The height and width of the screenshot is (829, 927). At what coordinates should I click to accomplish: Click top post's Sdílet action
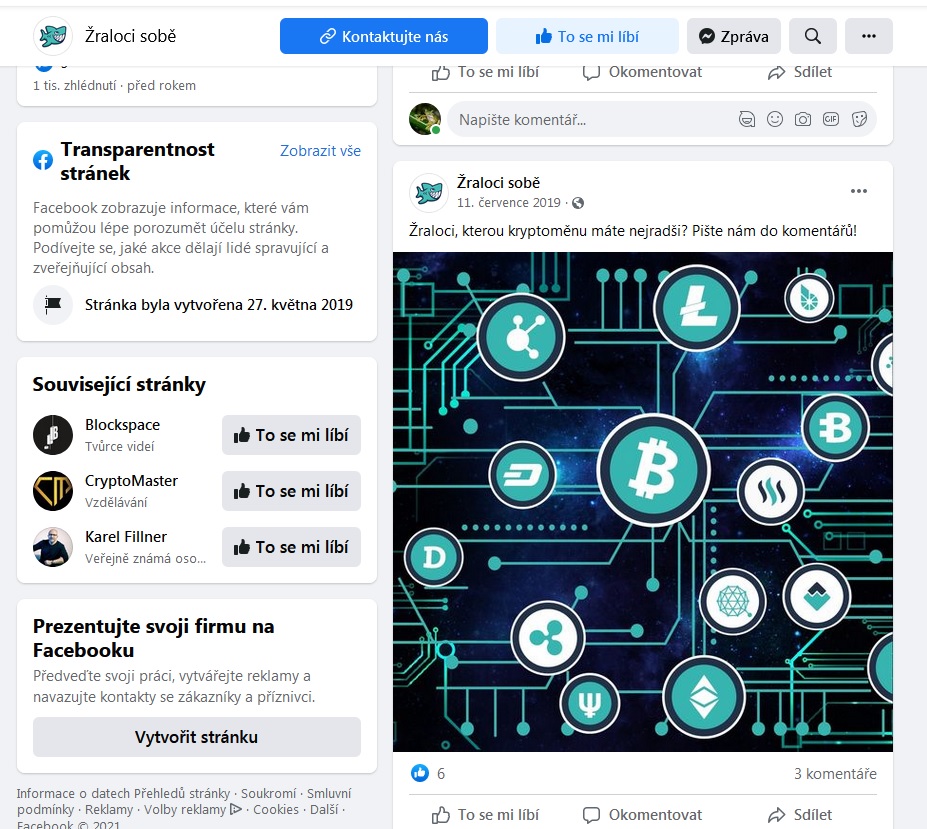tap(799, 72)
